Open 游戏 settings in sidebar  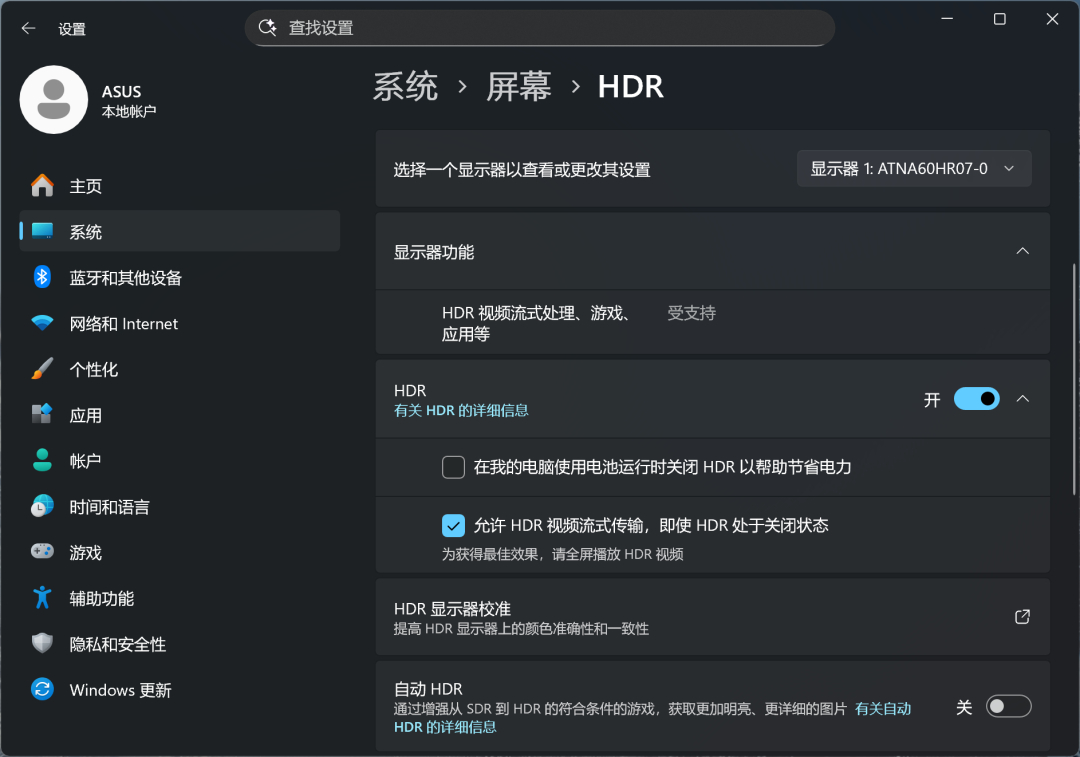[x=180, y=552]
